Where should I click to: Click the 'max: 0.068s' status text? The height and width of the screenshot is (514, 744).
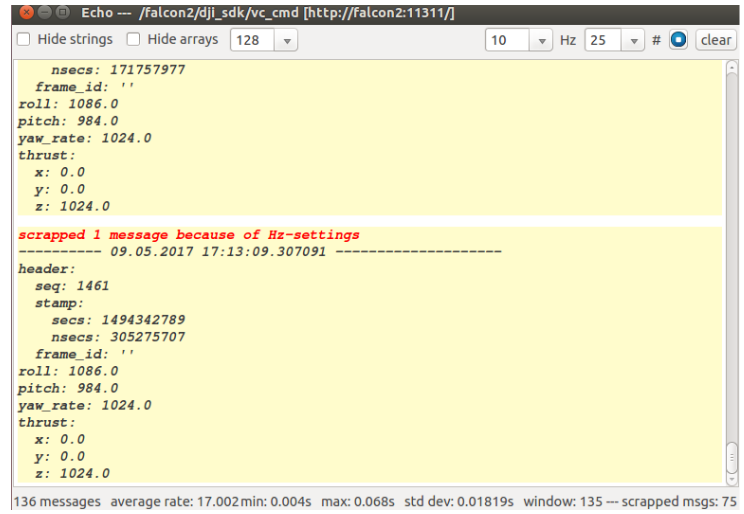pos(358,501)
